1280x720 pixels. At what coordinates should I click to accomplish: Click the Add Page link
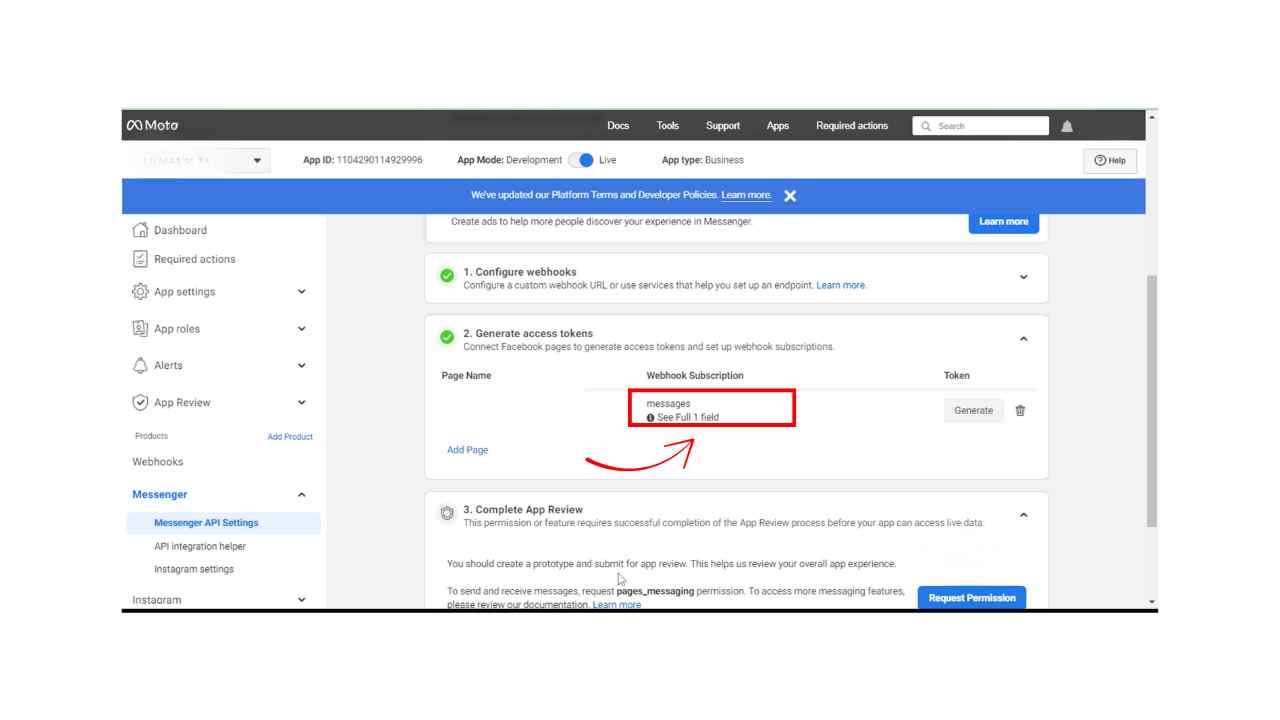click(x=467, y=450)
